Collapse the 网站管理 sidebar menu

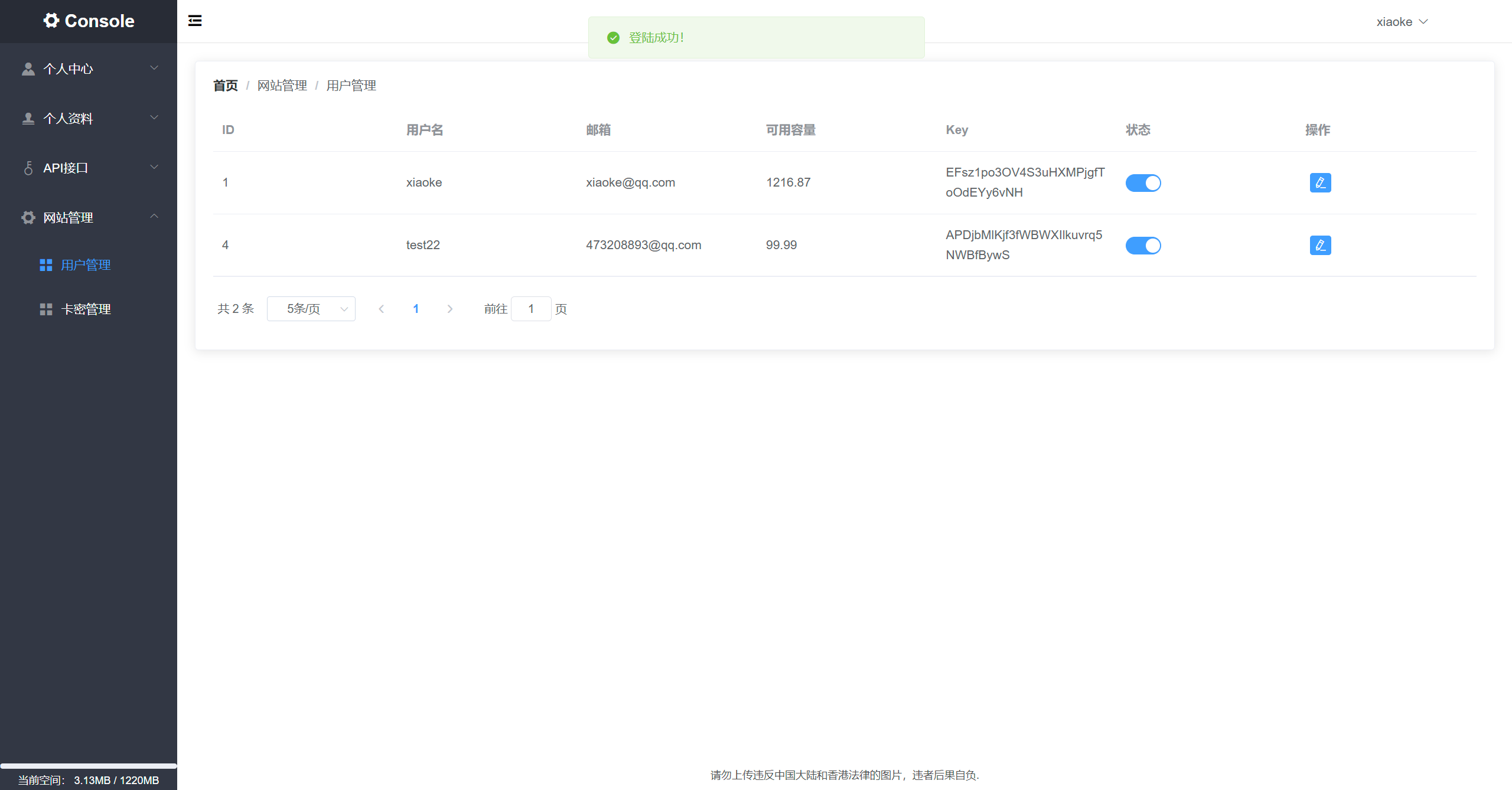(x=89, y=218)
